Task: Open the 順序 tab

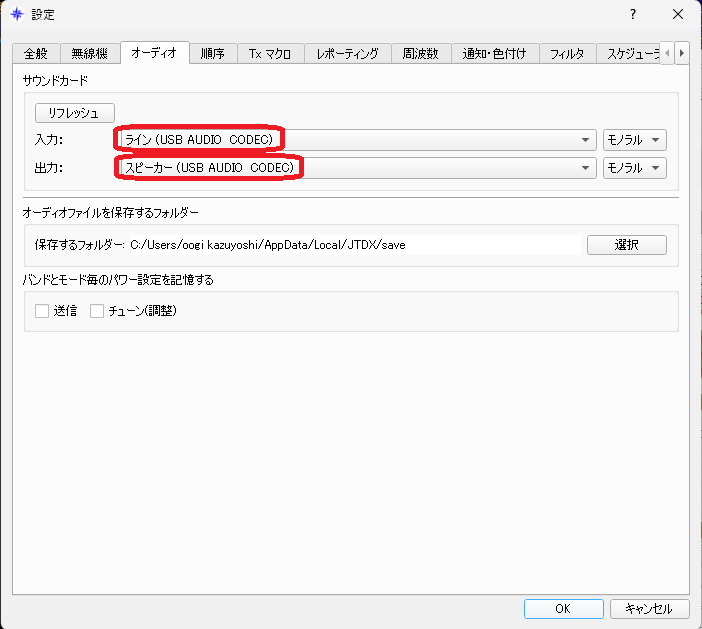Action: (213, 54)
